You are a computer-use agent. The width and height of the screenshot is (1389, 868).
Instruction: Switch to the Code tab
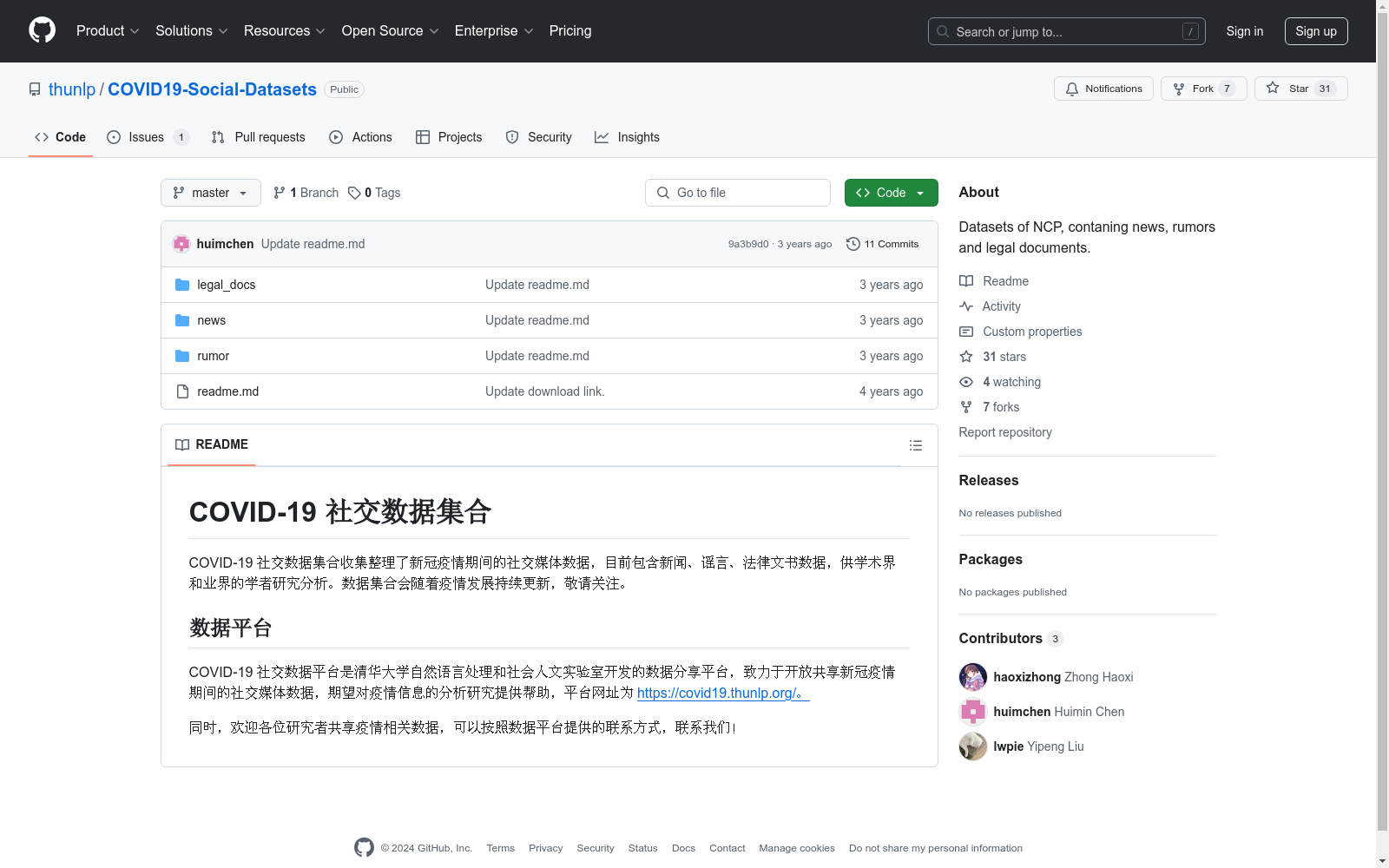pos(61,137)
